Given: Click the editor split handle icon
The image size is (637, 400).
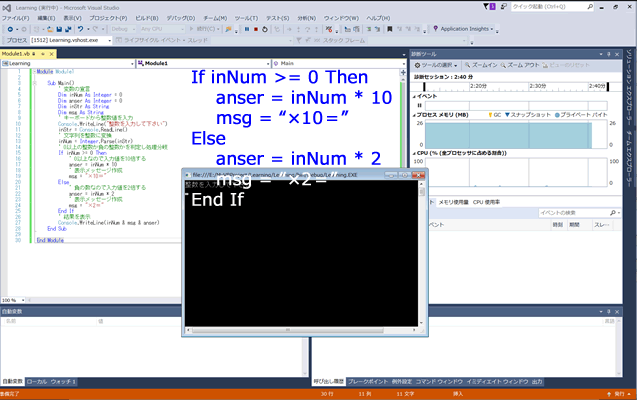Looking at the screenshot, I should [403, 72].
